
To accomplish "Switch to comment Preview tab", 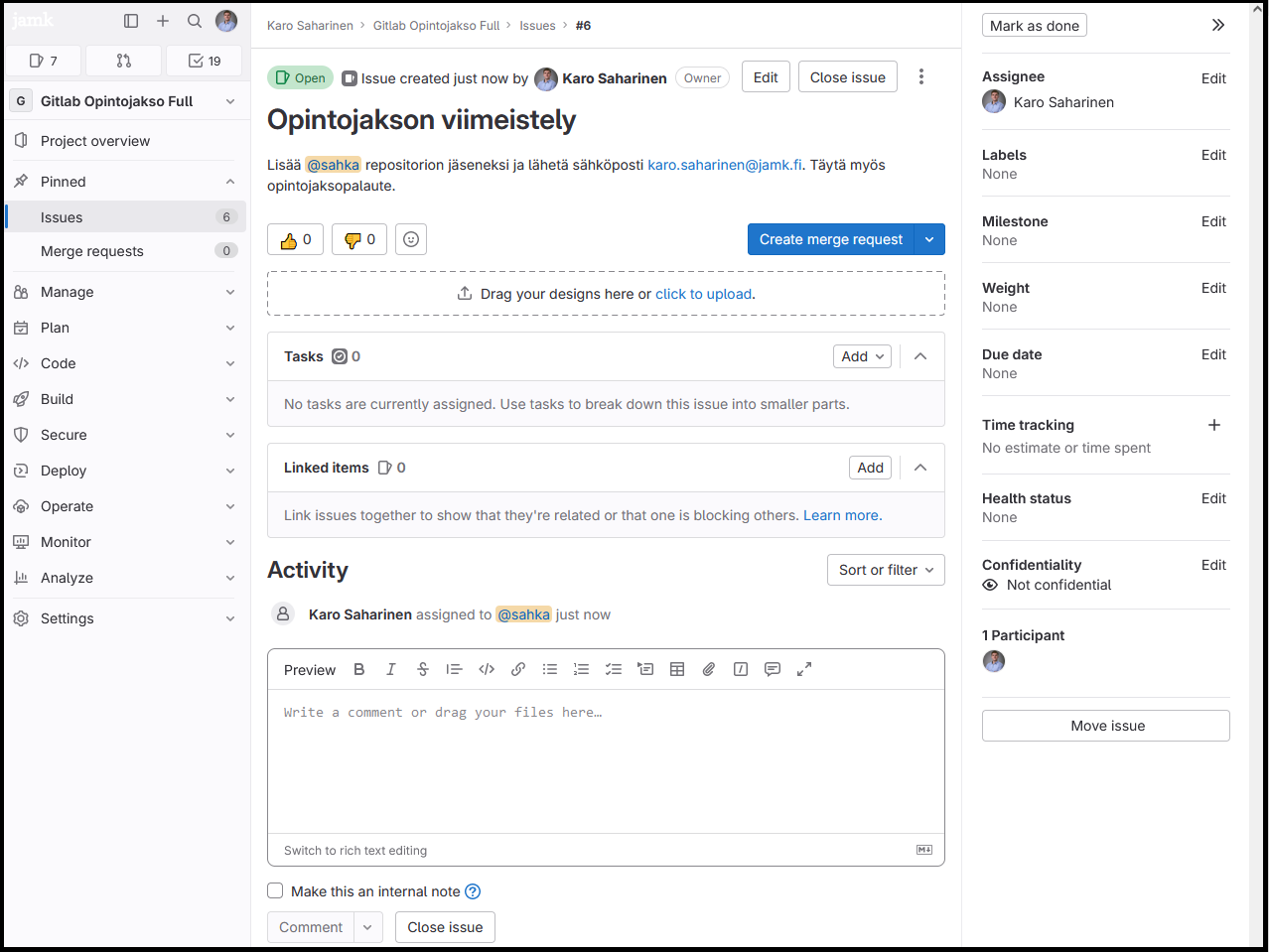I will click(x=310, y=670).
